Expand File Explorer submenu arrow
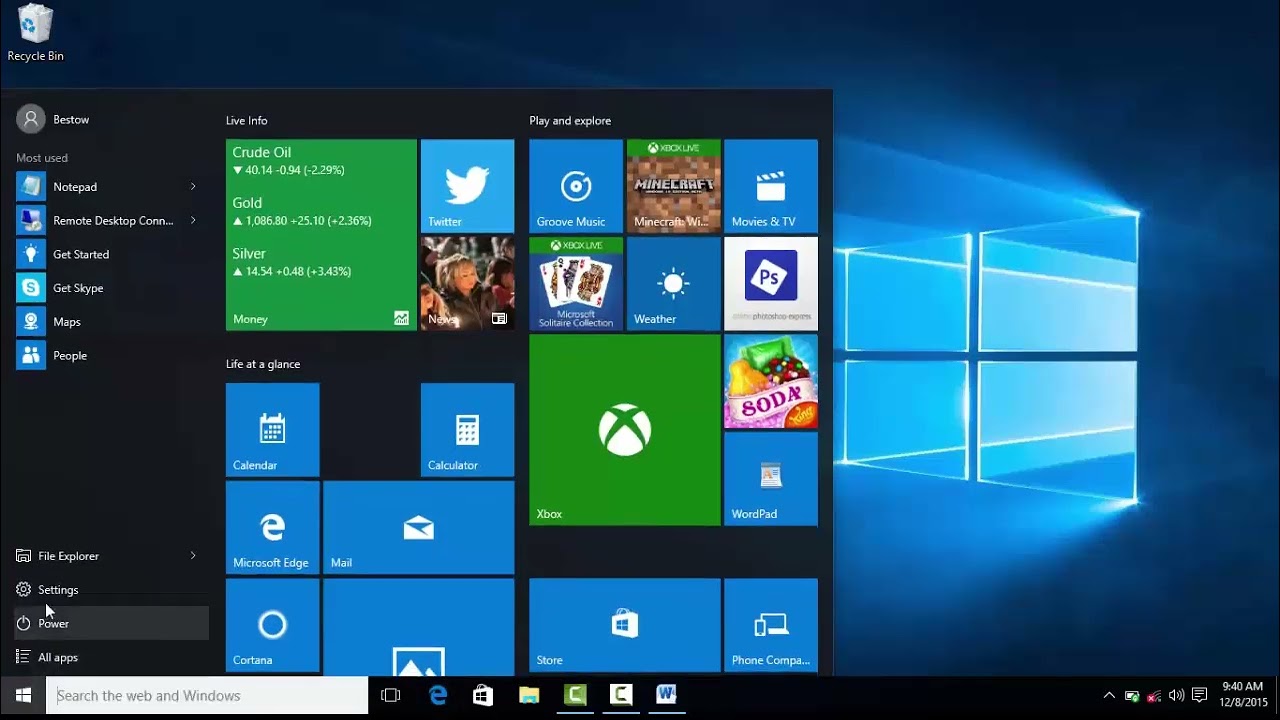The width and height of the screenshot is (1280, 720). (193, 556)
